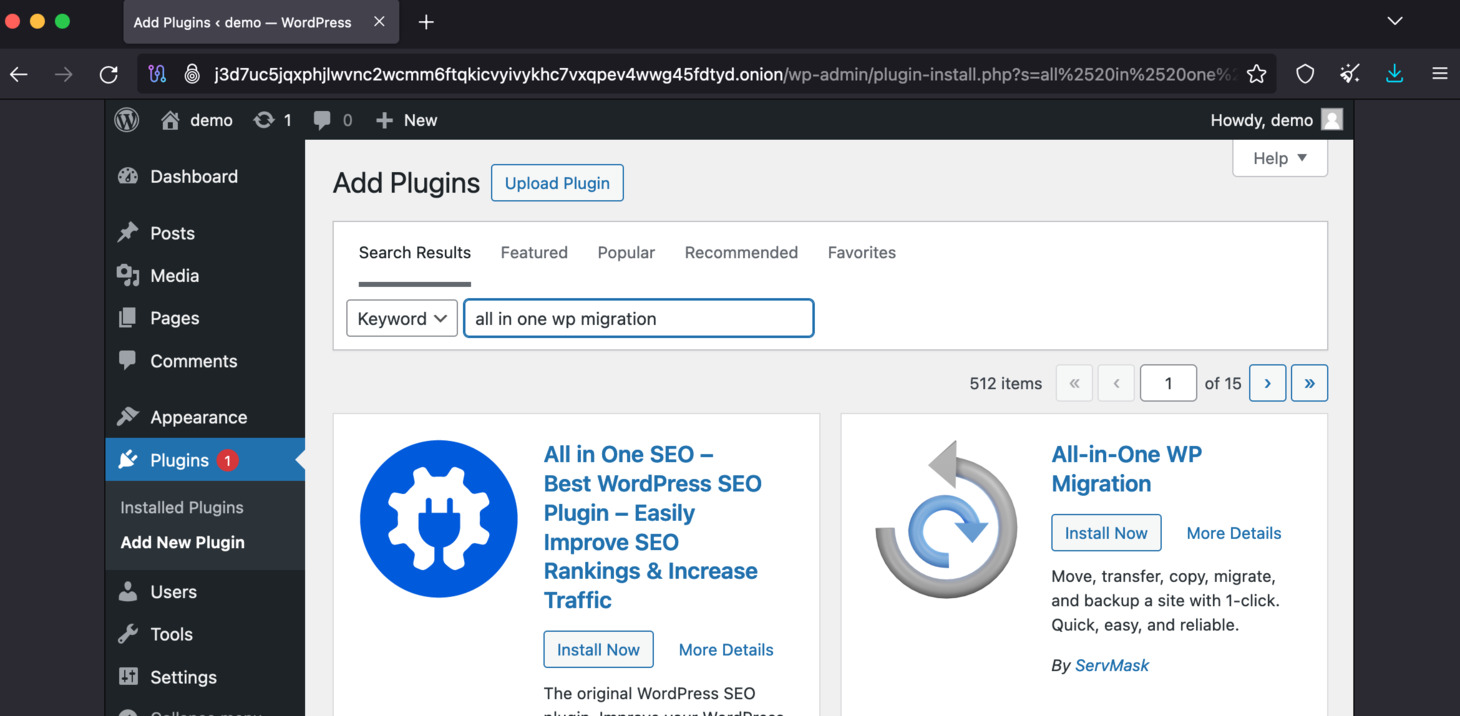1460x716 pixels.
Task: Open the Howdy, demo account menu
Action: (1276, 120)
